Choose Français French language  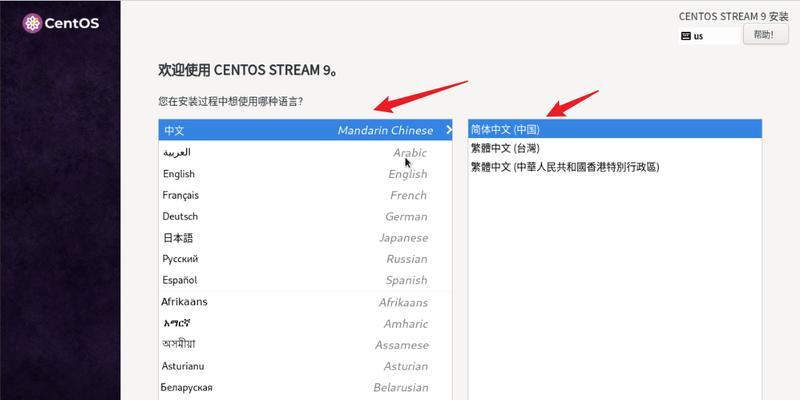[x=305, y=195]
